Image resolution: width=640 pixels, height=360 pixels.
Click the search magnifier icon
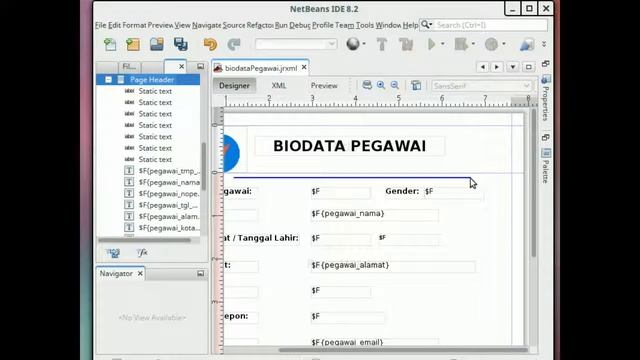[425, 24]
